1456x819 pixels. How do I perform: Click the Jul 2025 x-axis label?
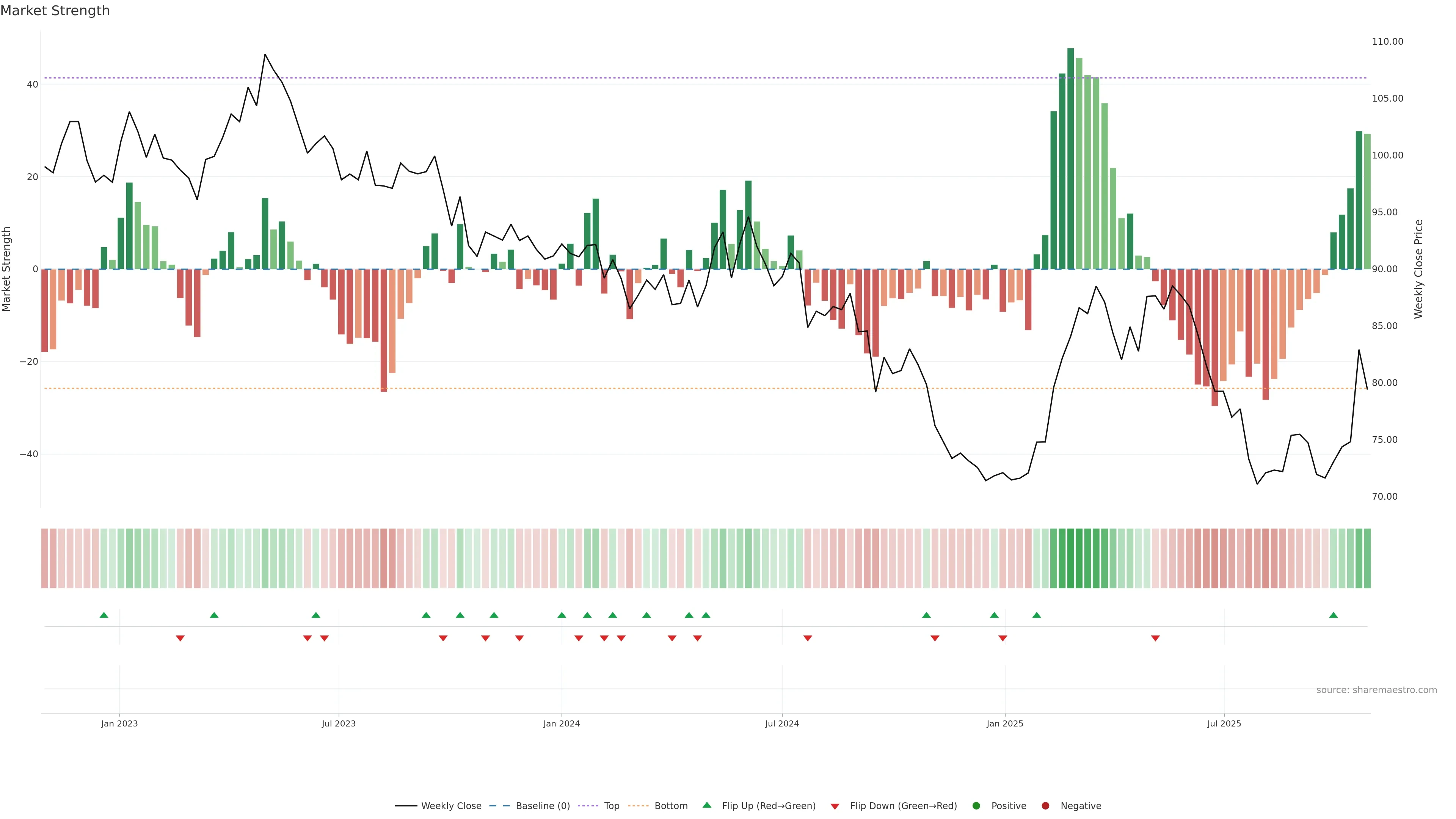1224,723
